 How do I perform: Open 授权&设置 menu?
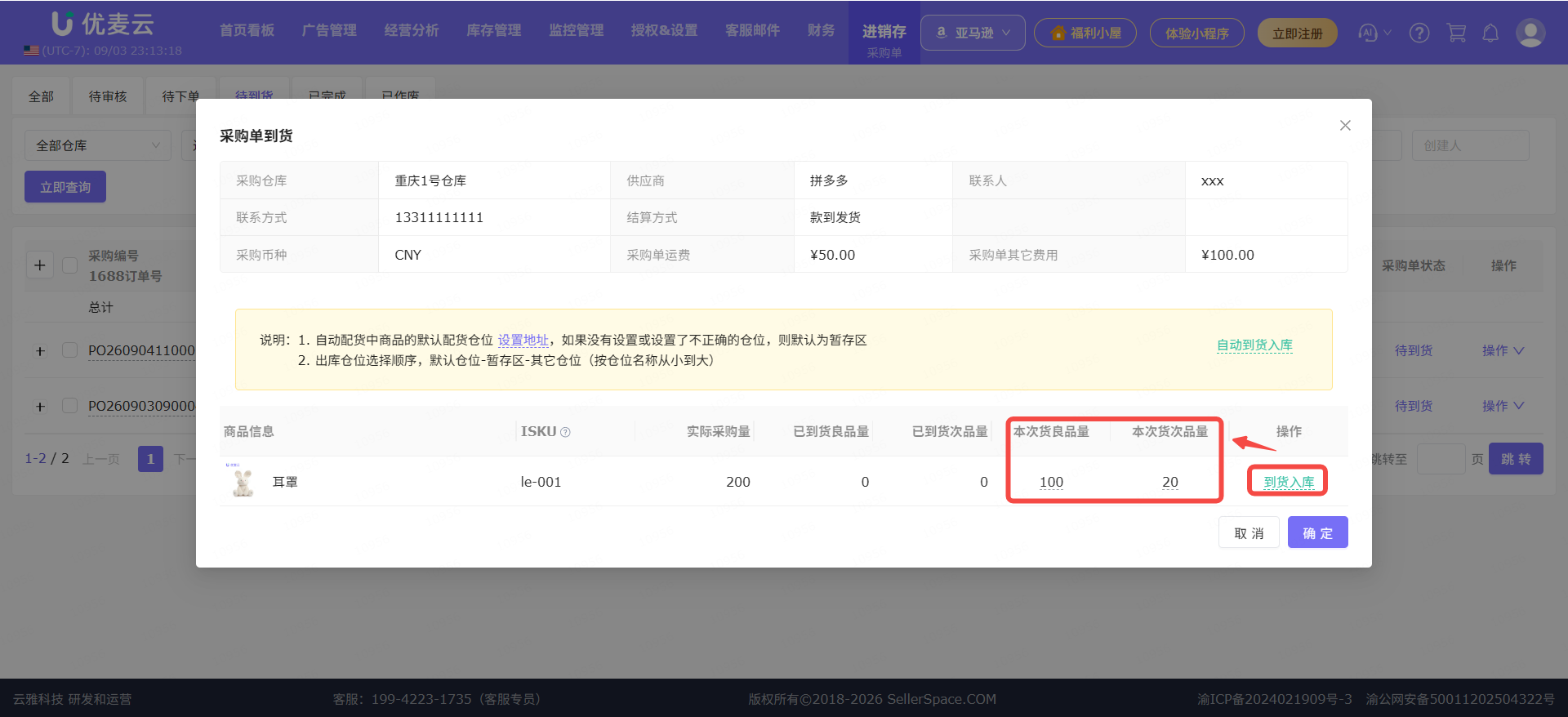tap(665, 30)
